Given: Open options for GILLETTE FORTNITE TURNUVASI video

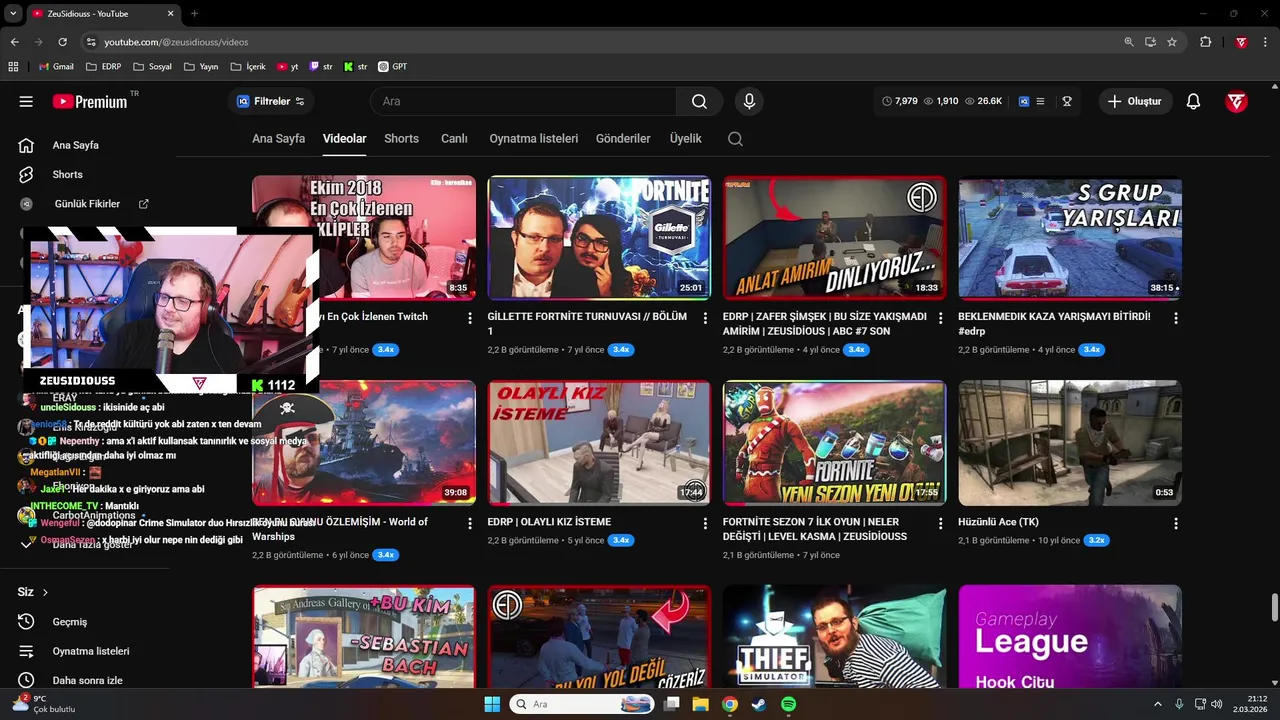Looking at the screenshot, I should (705, 318).
